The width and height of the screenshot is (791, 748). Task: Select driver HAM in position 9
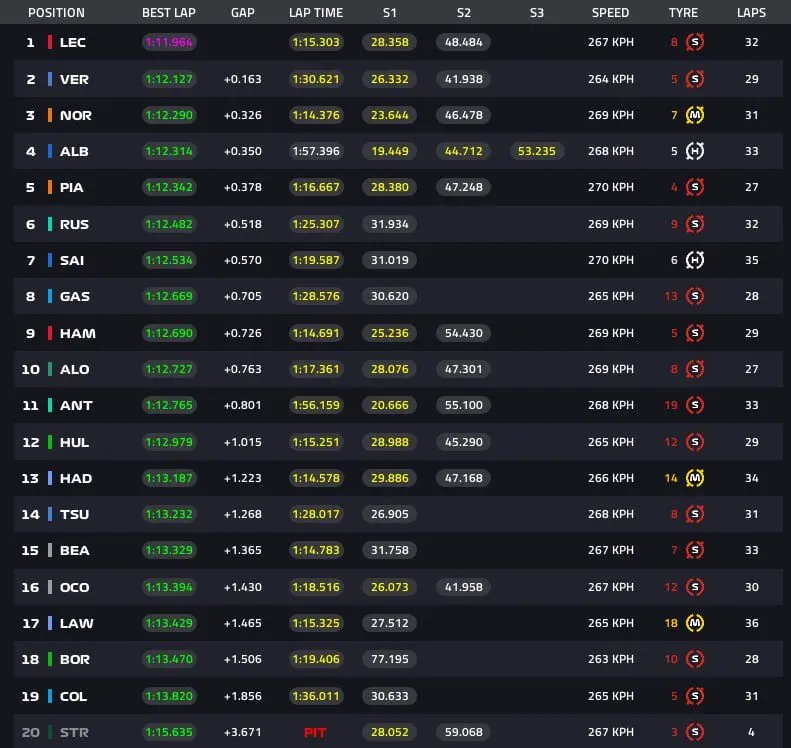point(78,333)
